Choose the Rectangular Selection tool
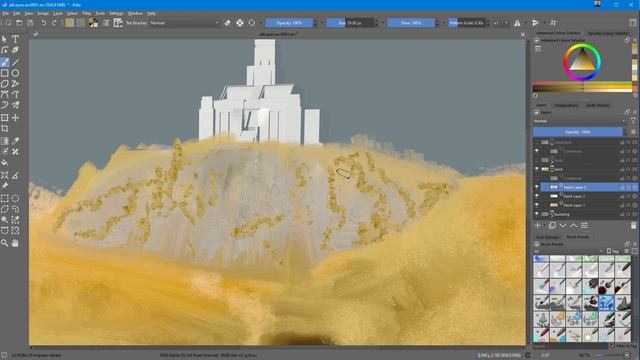The image size is (640, 360). [4, 198]
